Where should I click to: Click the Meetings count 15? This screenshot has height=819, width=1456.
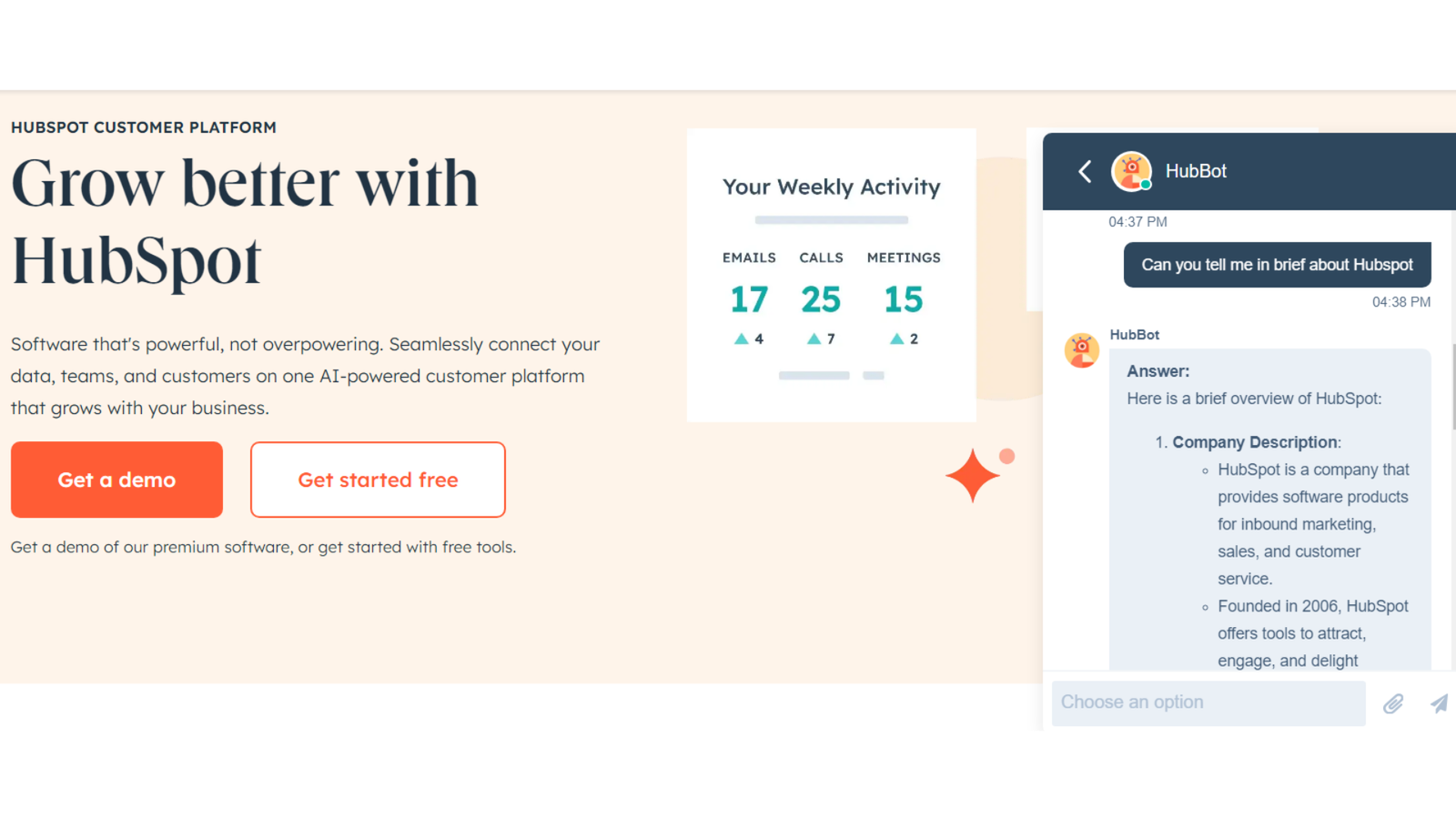coord(904,299)
